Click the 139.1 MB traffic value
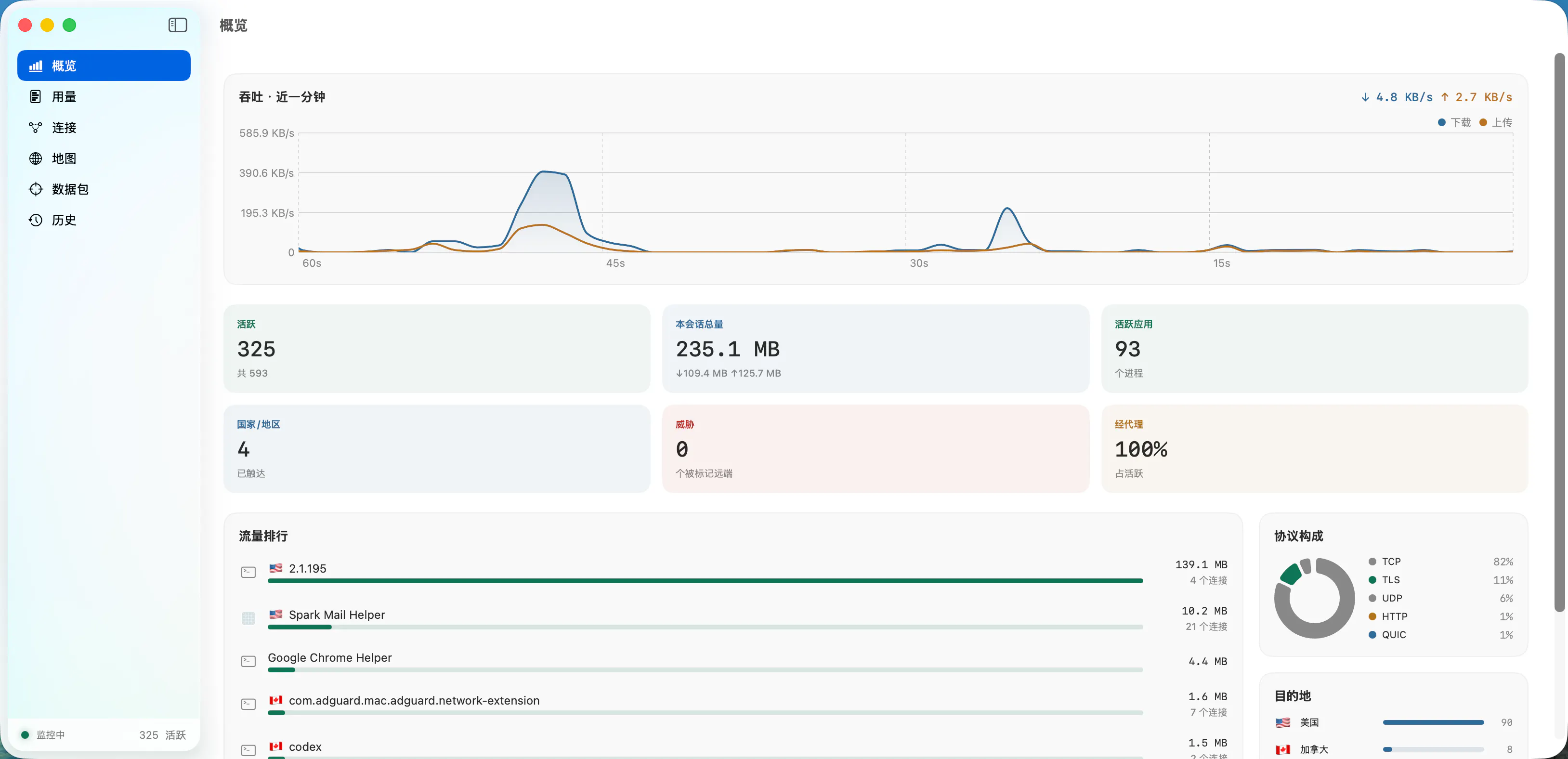The width and height of the screenshot is (1568, 759). pos(1201,564)
